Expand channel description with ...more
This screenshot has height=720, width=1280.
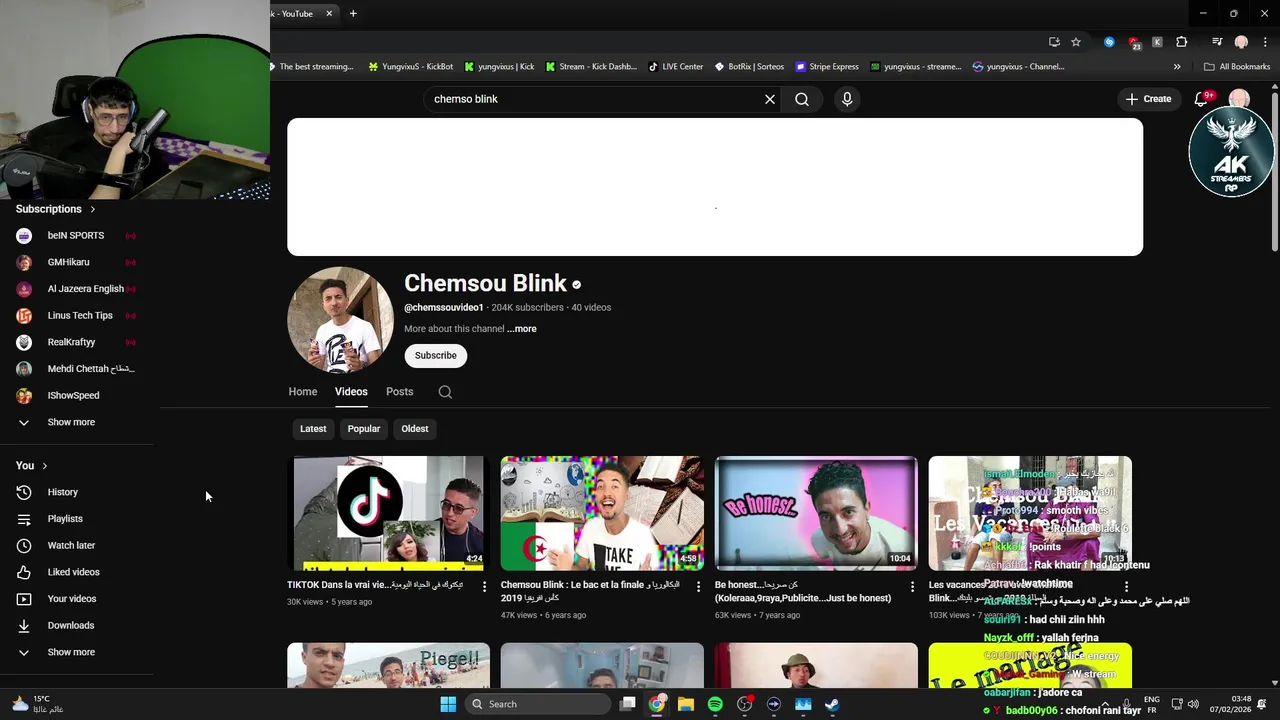coord(522,329)
